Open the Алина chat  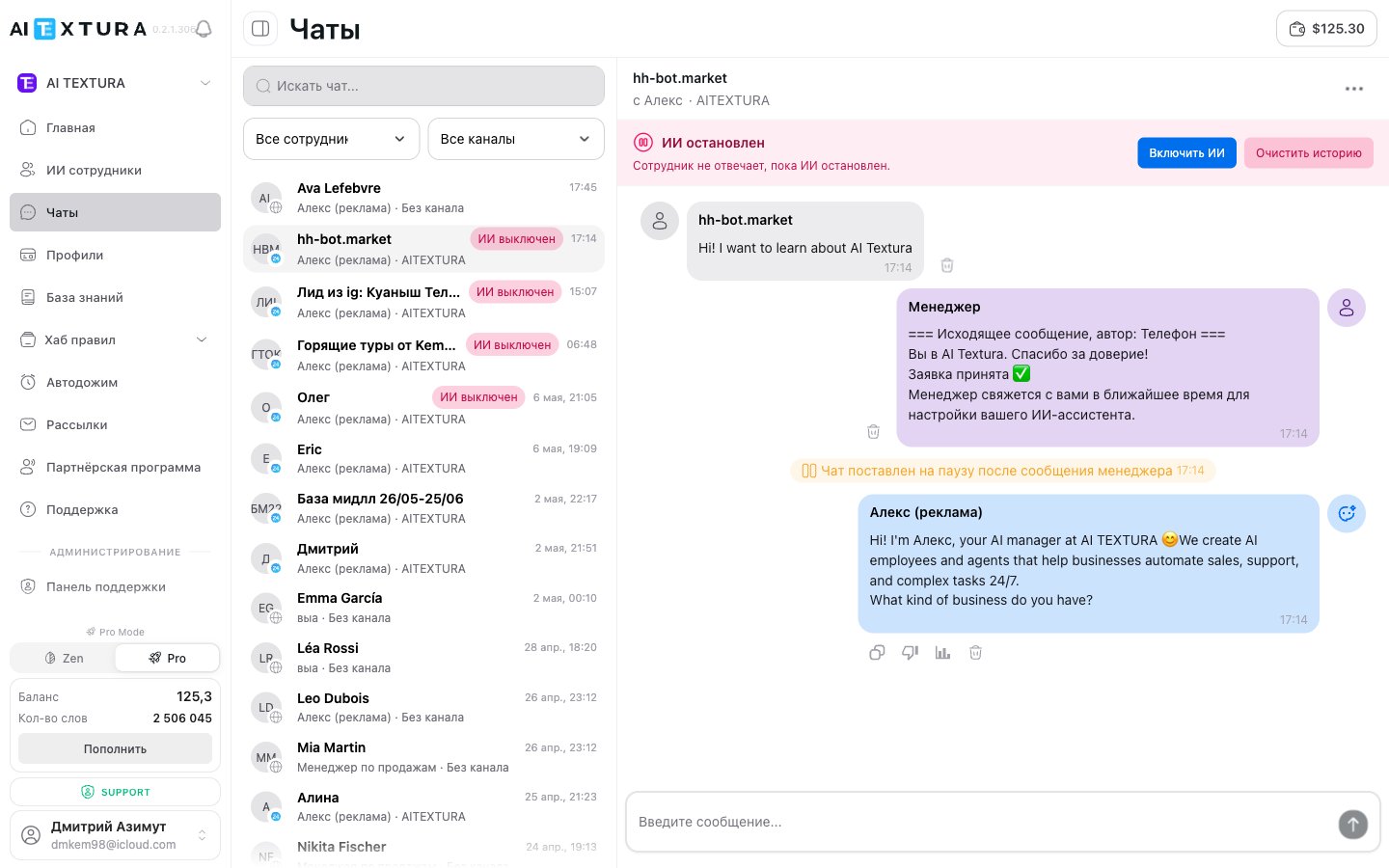click(x=423, y=807)
